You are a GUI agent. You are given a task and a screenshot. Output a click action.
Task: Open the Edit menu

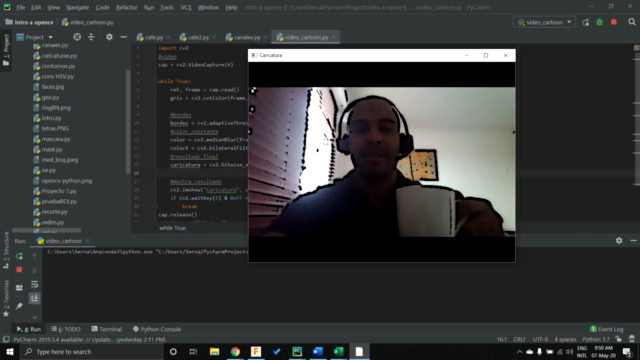tap(36, 7)
